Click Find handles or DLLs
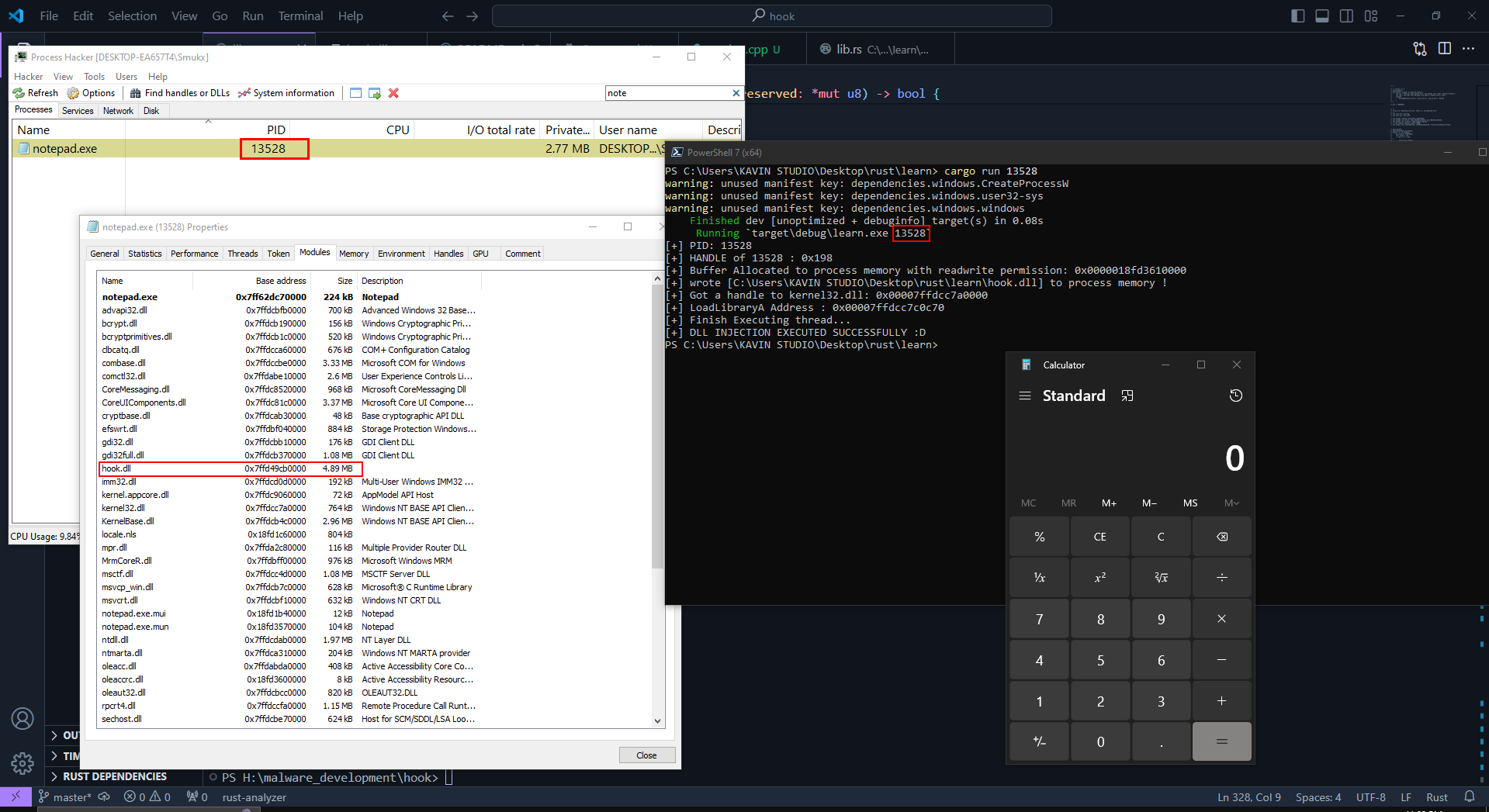The width and height of the screenshot is (1489, 812). [180, 93]
